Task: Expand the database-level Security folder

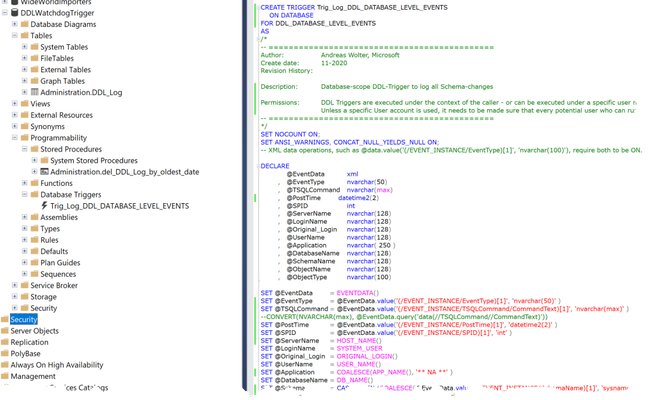Action: click(x=15, y=308)
